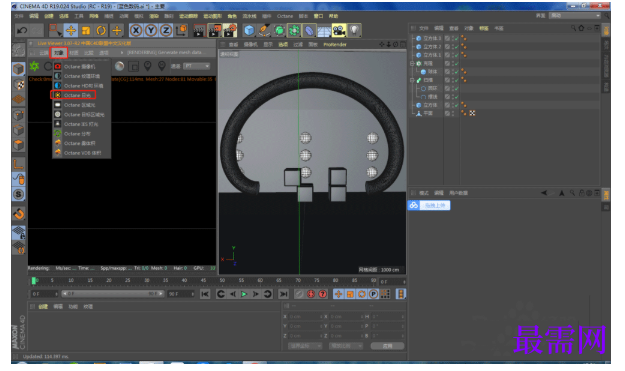Select the Move tool in top toolbar

[71, 30]
